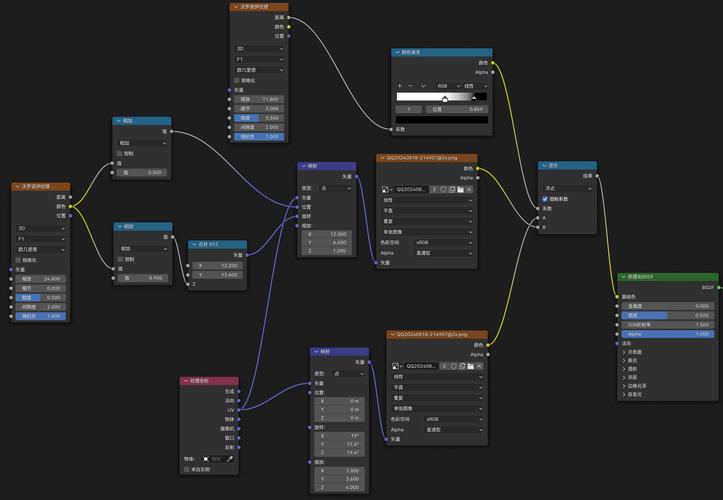
Task: Click open-folder icon in upper image texture node
Action: pos(460,190)
